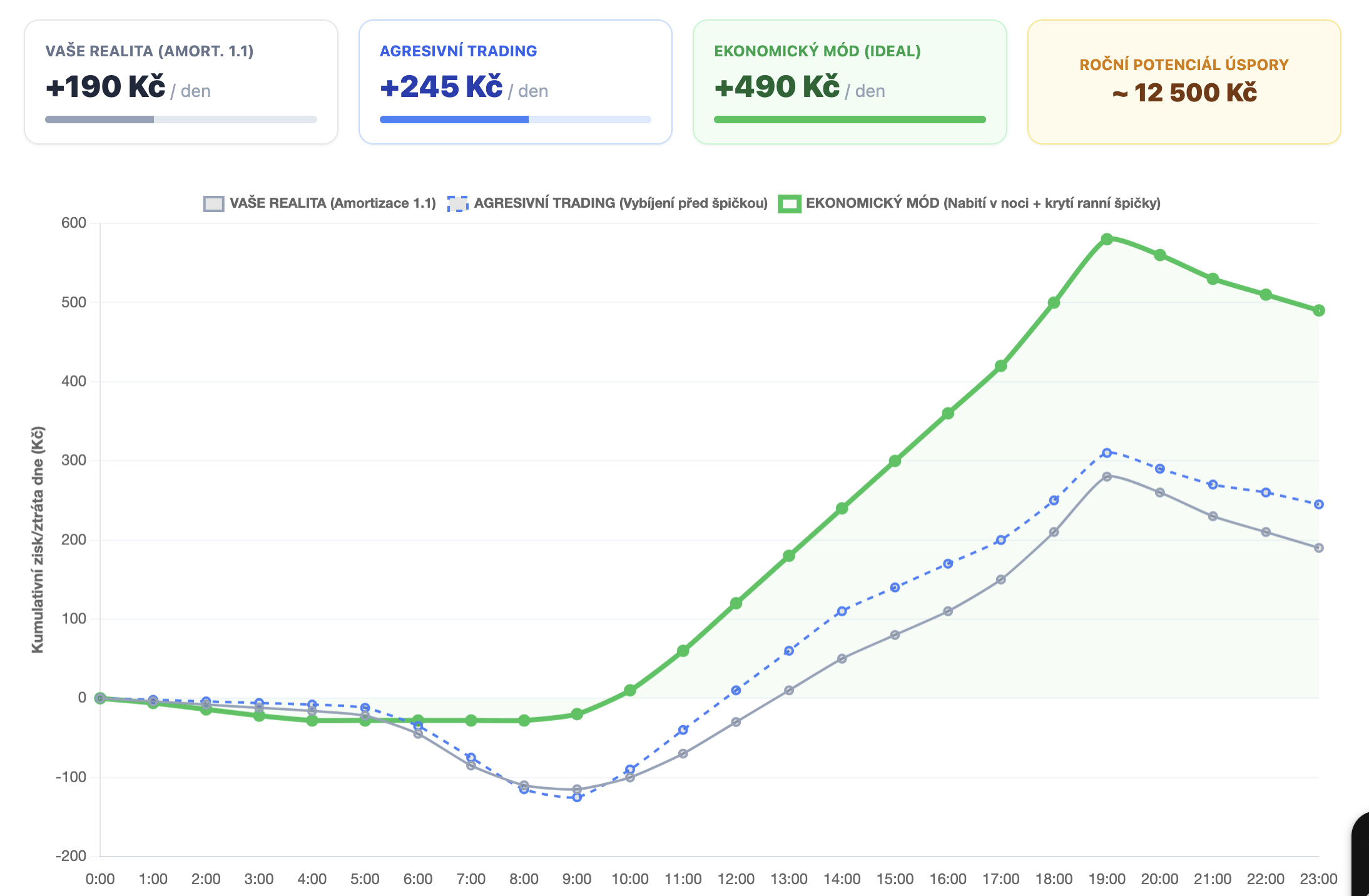Screen dimensions: 1369x896
Task: Click the 12:00 x-axis label
Action: point(736,879)
